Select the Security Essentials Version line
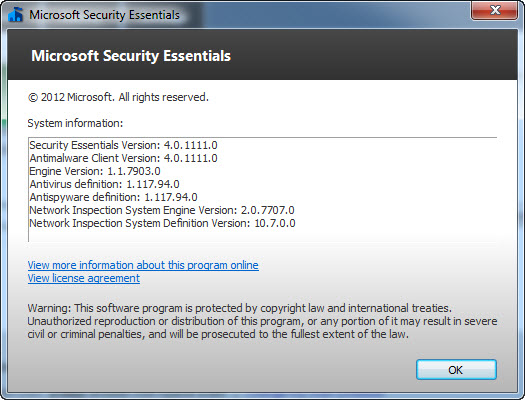This screenshot has height=400, width=525. pyautogui.click(x=123, y=145)
